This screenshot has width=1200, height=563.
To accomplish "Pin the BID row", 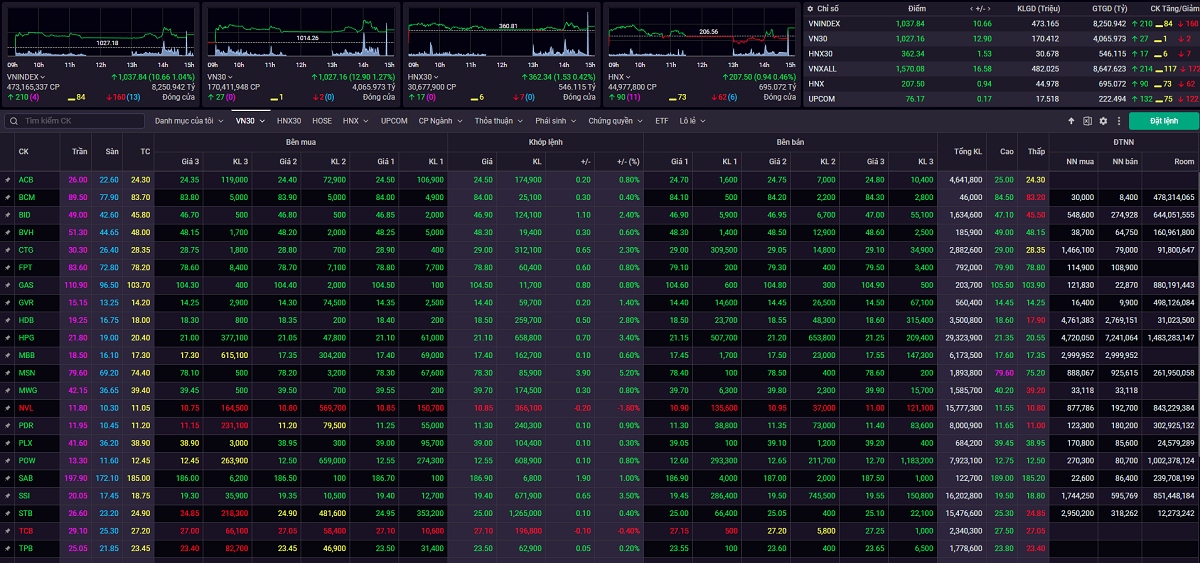I will pos(7,215).
